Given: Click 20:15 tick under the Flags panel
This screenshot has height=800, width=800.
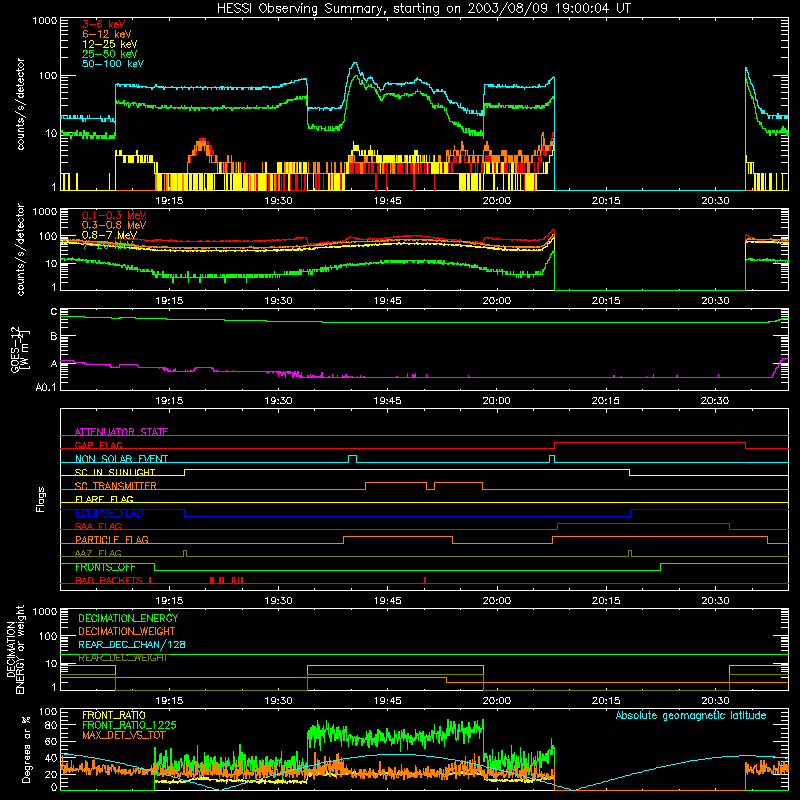Looking at the screenshot, I should pyautogui.click(x=606, y=601).
